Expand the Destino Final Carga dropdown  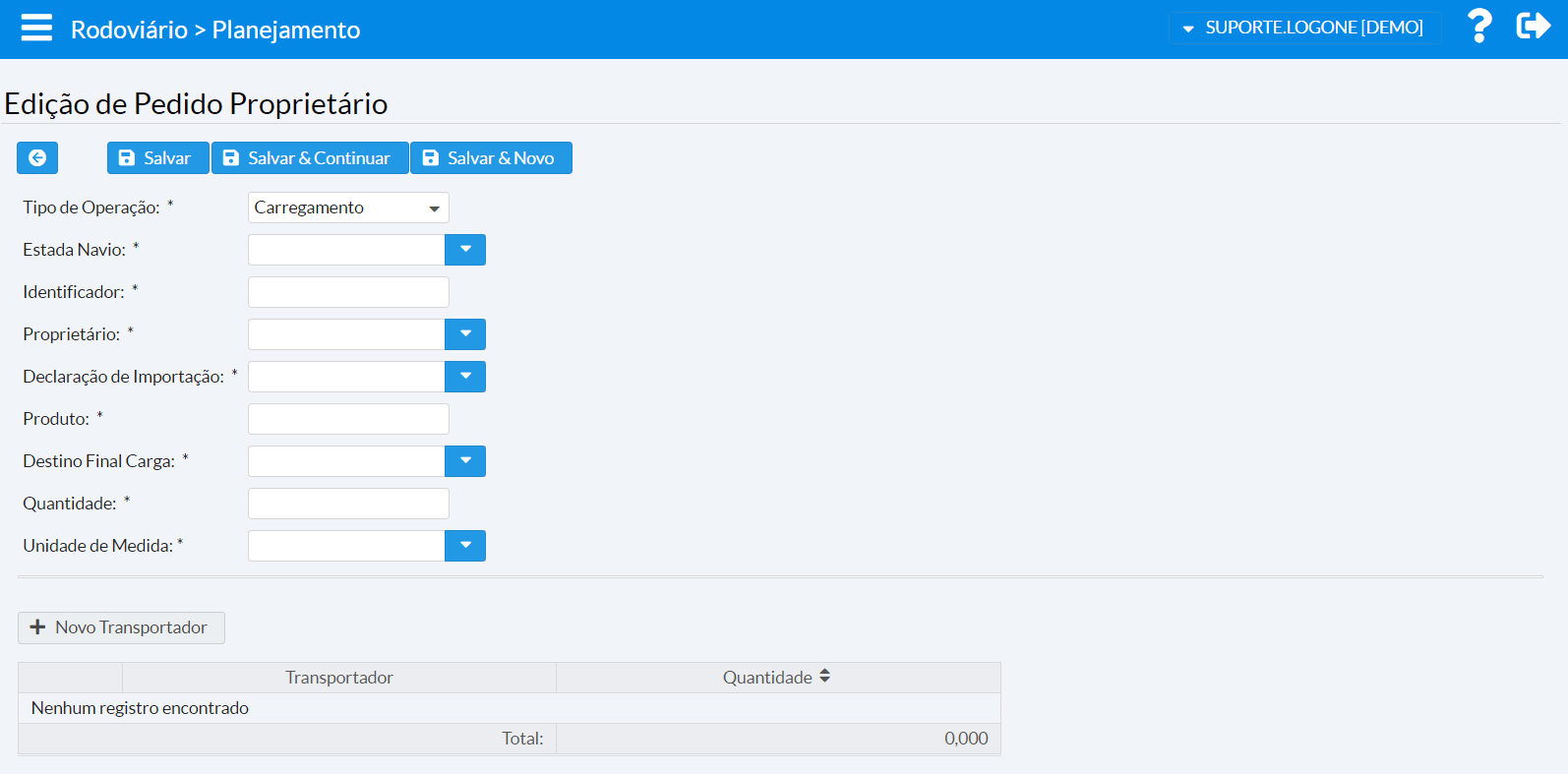coord(465,461)
